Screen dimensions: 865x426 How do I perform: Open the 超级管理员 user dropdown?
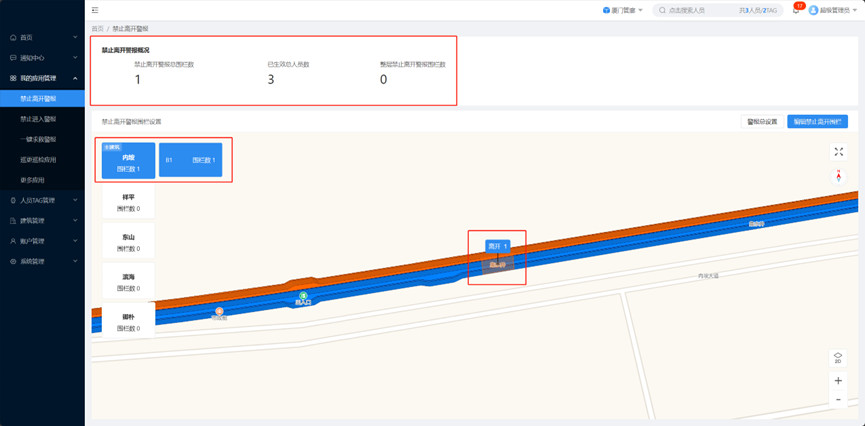[x=832, y=10]
